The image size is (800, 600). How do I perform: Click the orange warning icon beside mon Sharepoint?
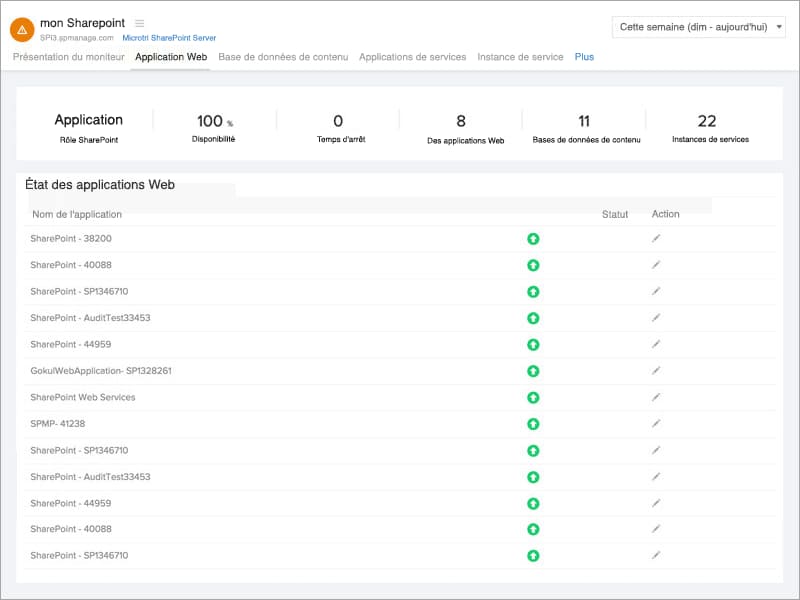pyautogui.click(x=22, y=29)
